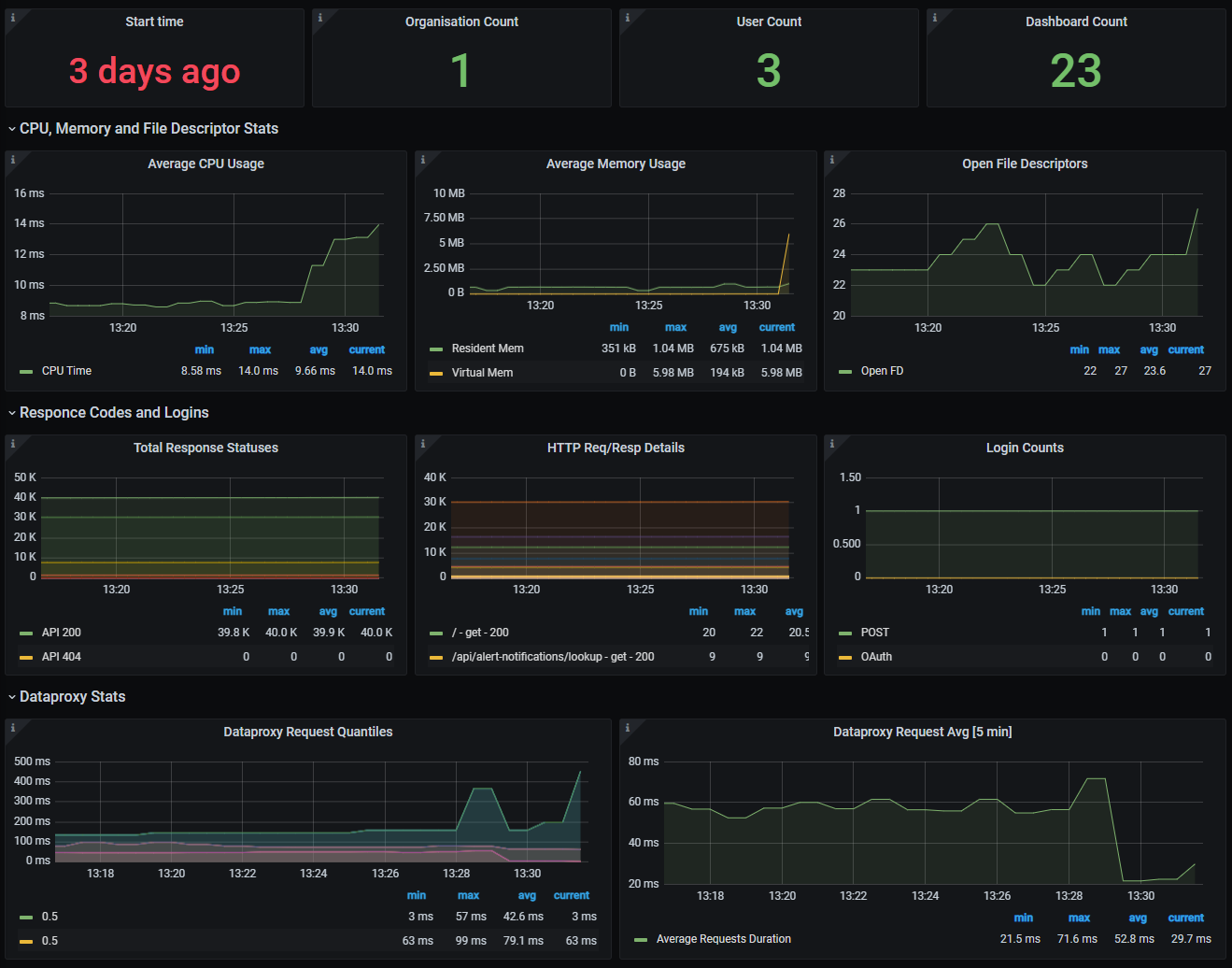Click info icon on Login Counts panel
Viewport: 1232px width, 968px height.
tap(831, 443)
